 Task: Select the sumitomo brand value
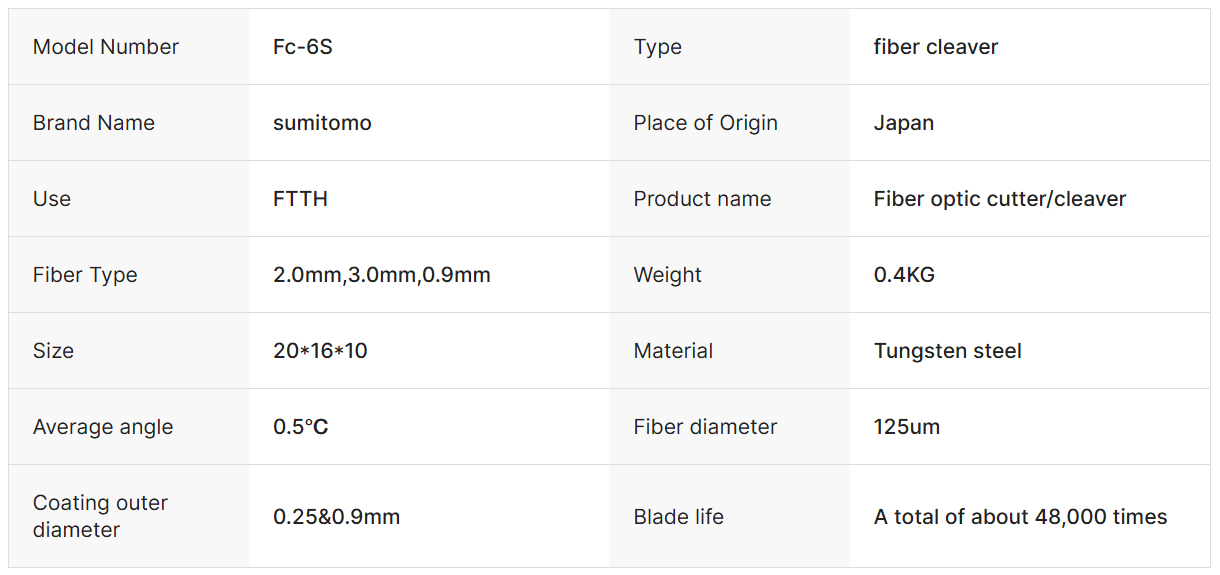[x=322, y=123]
